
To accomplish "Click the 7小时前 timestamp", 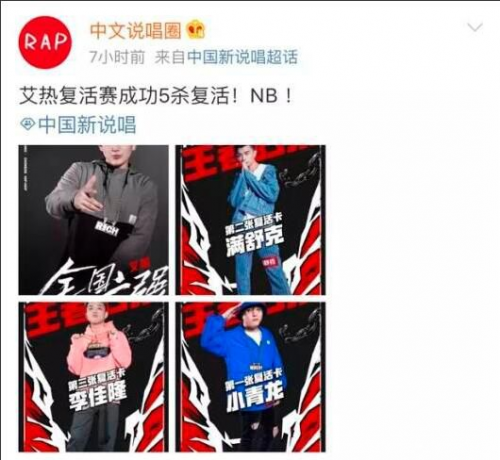I will pos(117,57).
